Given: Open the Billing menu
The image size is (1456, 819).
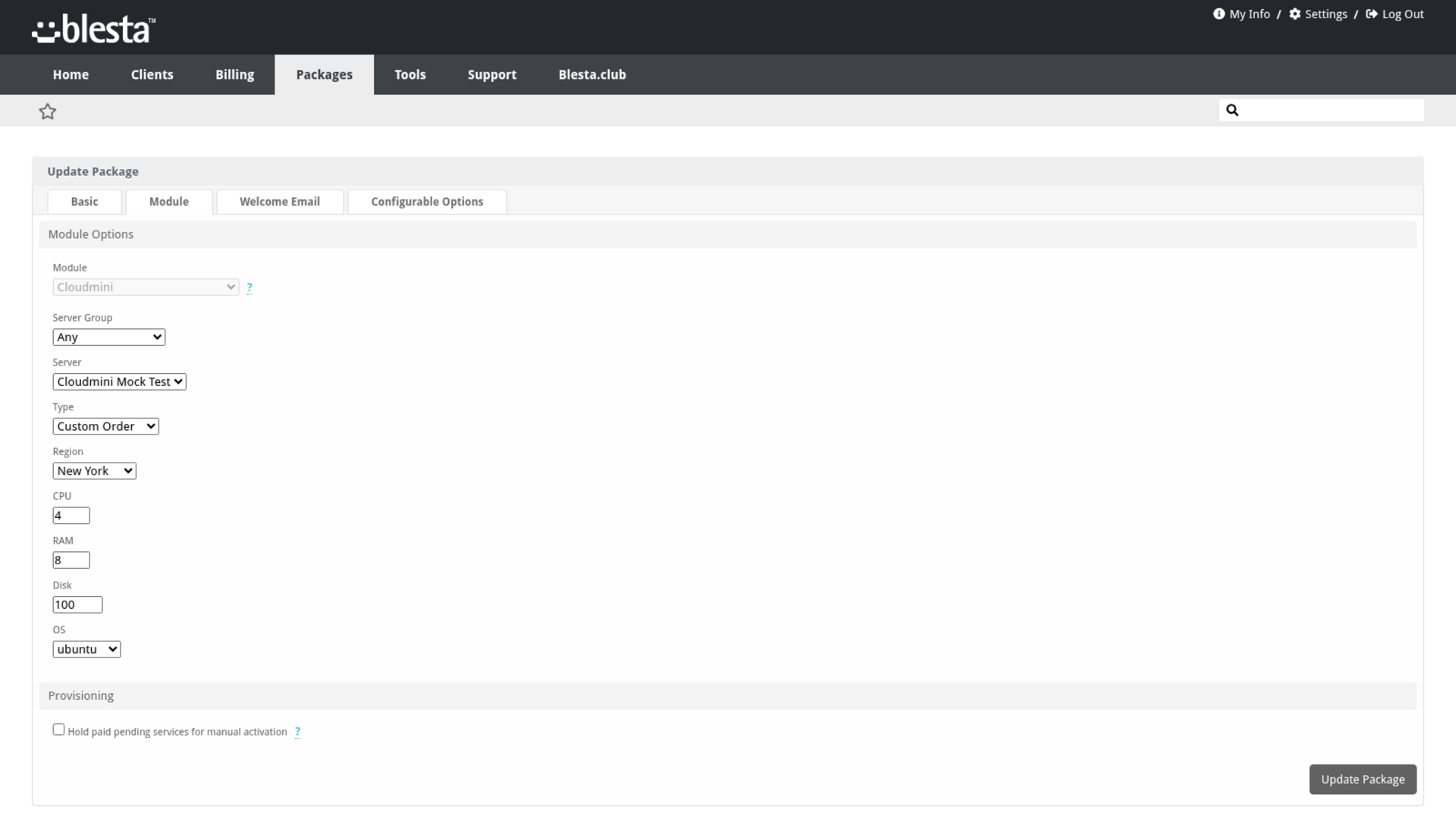Looking at the screenshot, I should click(234, 74).
